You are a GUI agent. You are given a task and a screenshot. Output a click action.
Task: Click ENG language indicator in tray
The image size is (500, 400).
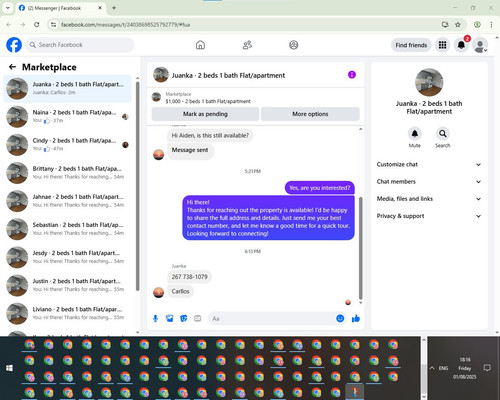pyautogui.click(x=443, y=368)
